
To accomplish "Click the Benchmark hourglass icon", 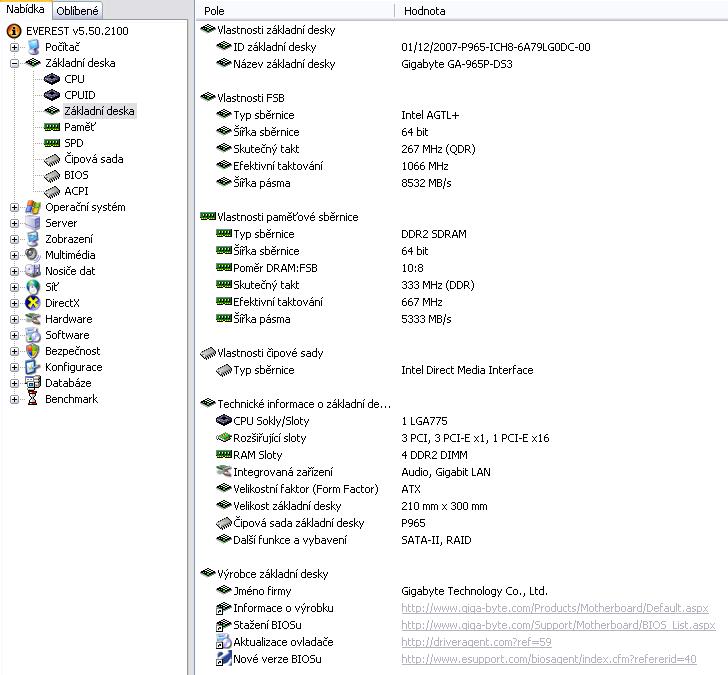I will pyautogui.click(x=33, y=399).
